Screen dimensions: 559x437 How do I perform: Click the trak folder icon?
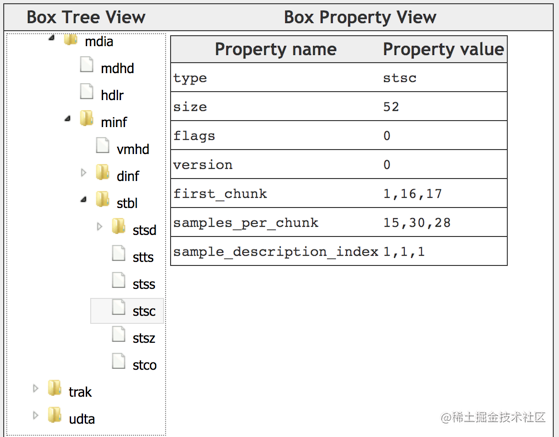(x=55, y=388)
